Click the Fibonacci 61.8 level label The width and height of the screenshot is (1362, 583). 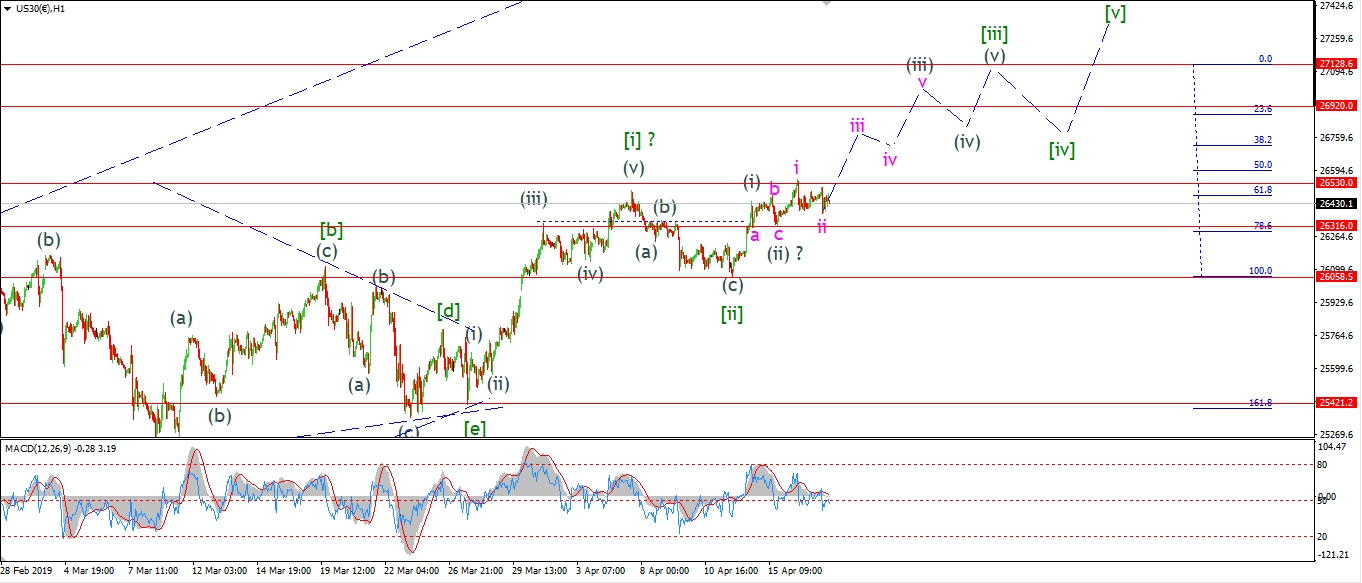click(1262, 190)
